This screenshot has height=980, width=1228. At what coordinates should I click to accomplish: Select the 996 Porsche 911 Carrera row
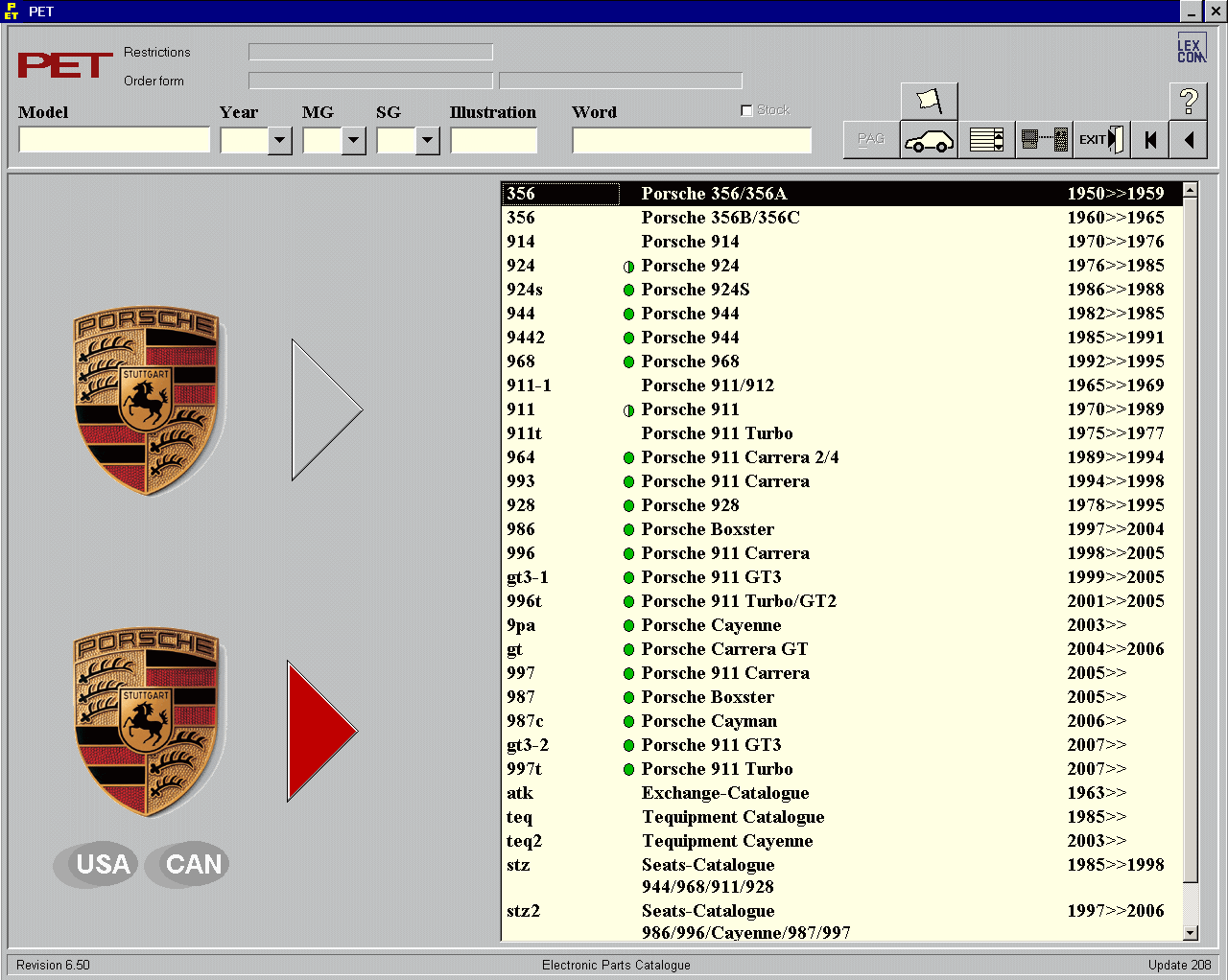coord(841,553)
